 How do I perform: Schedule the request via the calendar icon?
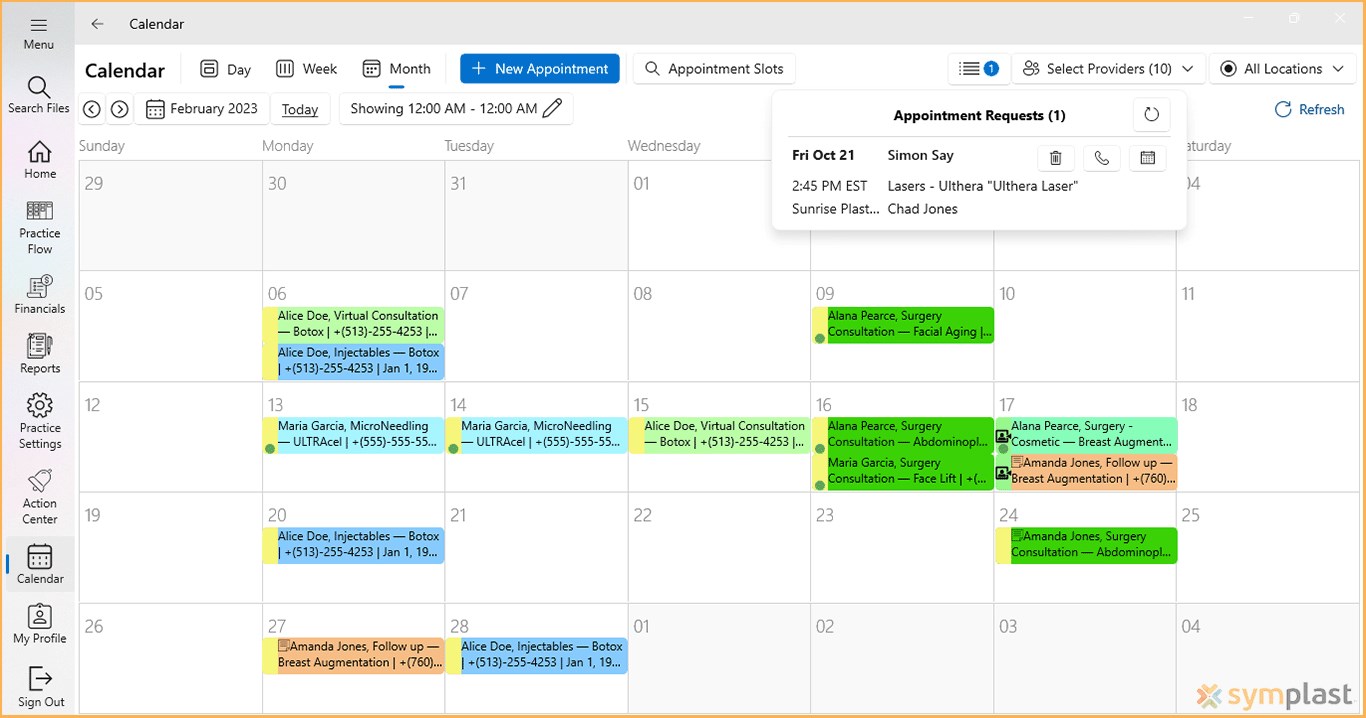1147,157
